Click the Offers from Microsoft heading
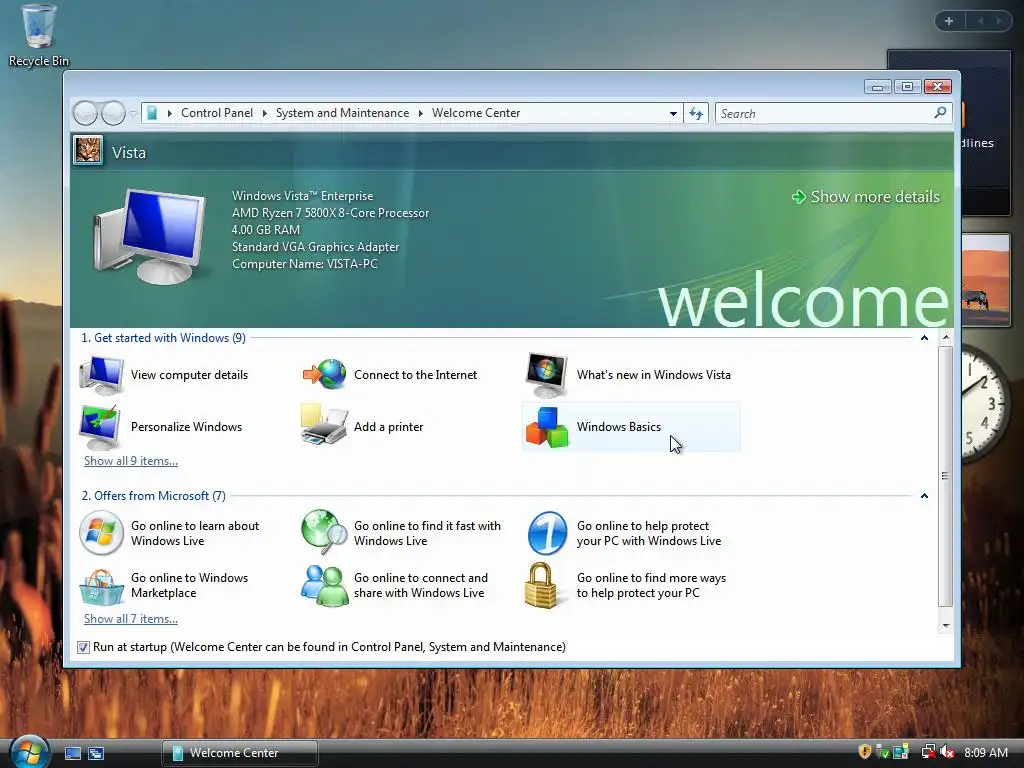 pyautogui.click(x=153, y=496)
